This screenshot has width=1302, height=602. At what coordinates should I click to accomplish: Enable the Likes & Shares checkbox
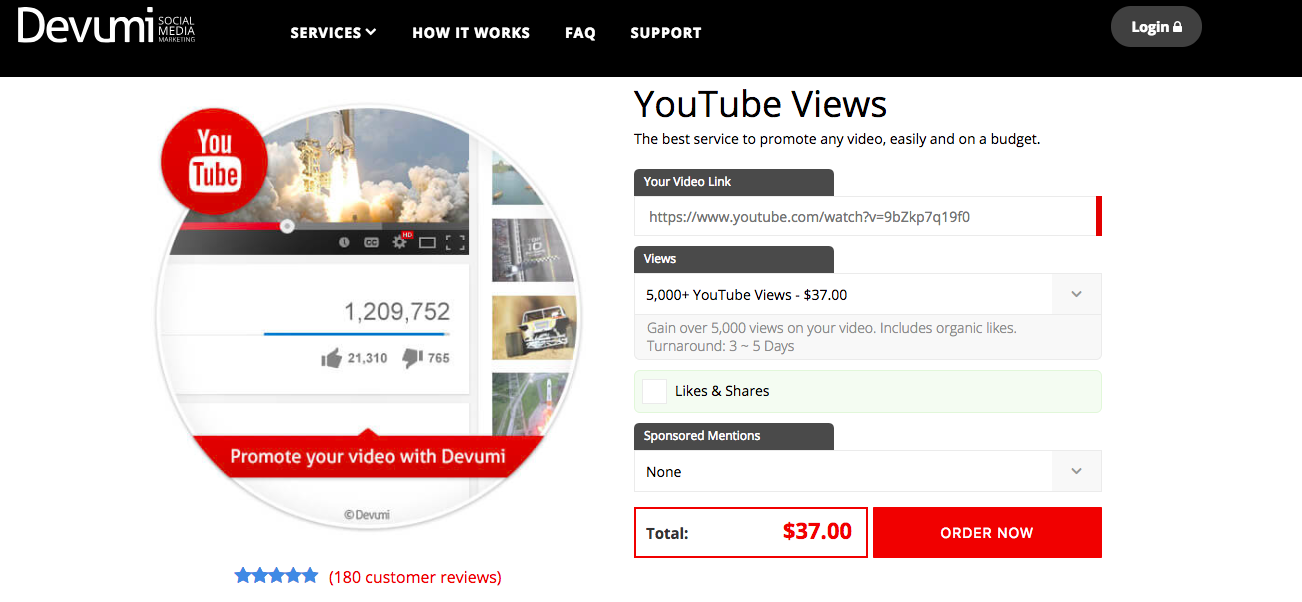tap(654, 391)
